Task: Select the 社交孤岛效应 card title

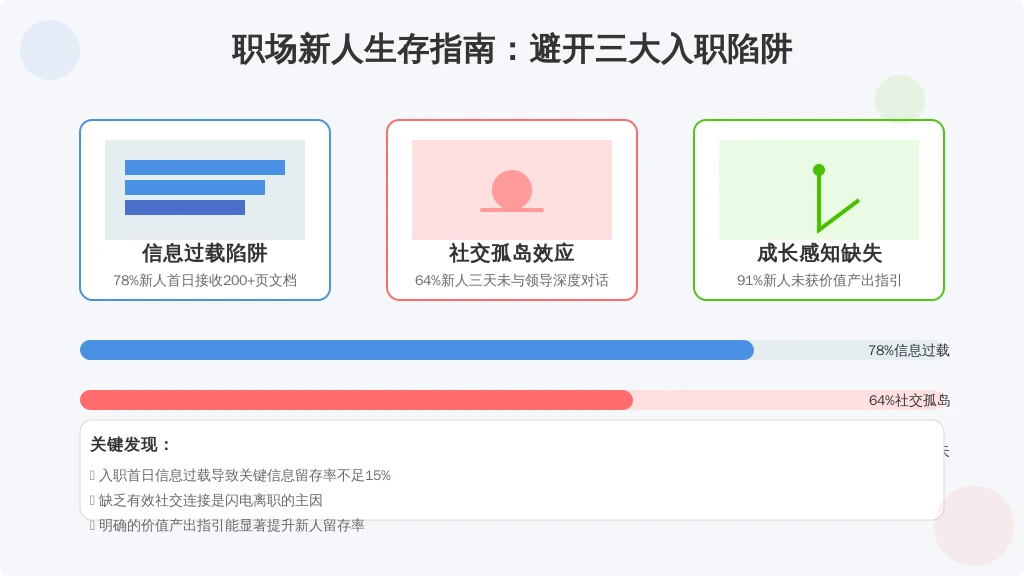Action: pos(511,253)
